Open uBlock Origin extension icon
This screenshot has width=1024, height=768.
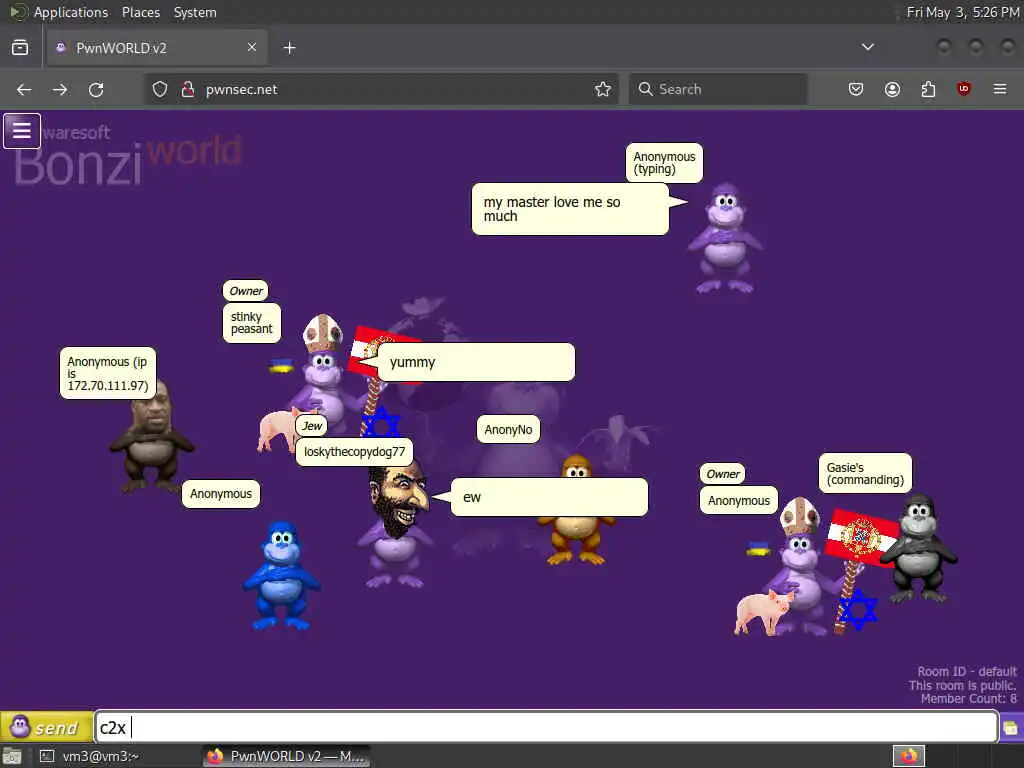(x=964, y=89)
